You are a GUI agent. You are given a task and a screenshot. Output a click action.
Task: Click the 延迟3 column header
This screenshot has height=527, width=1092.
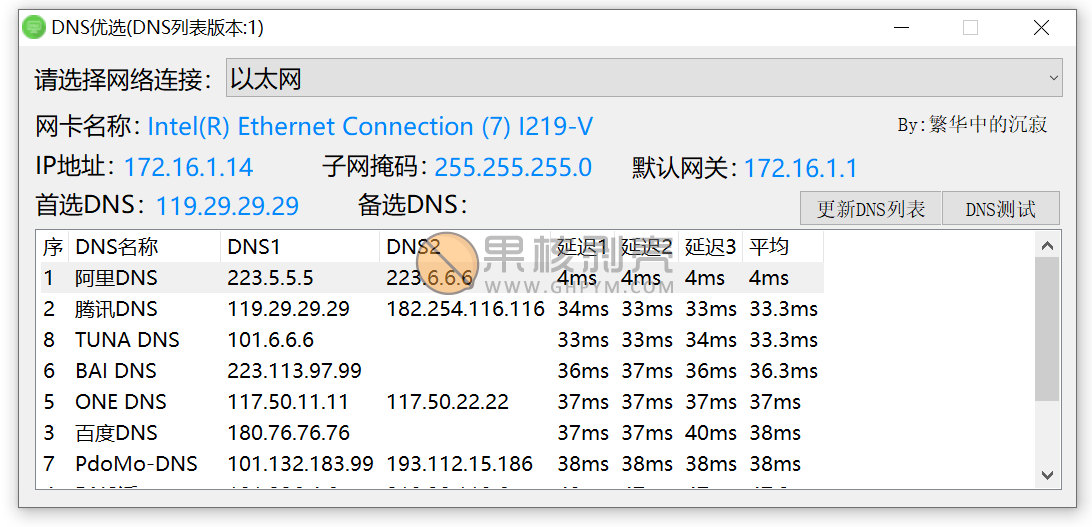click(710, 246)
